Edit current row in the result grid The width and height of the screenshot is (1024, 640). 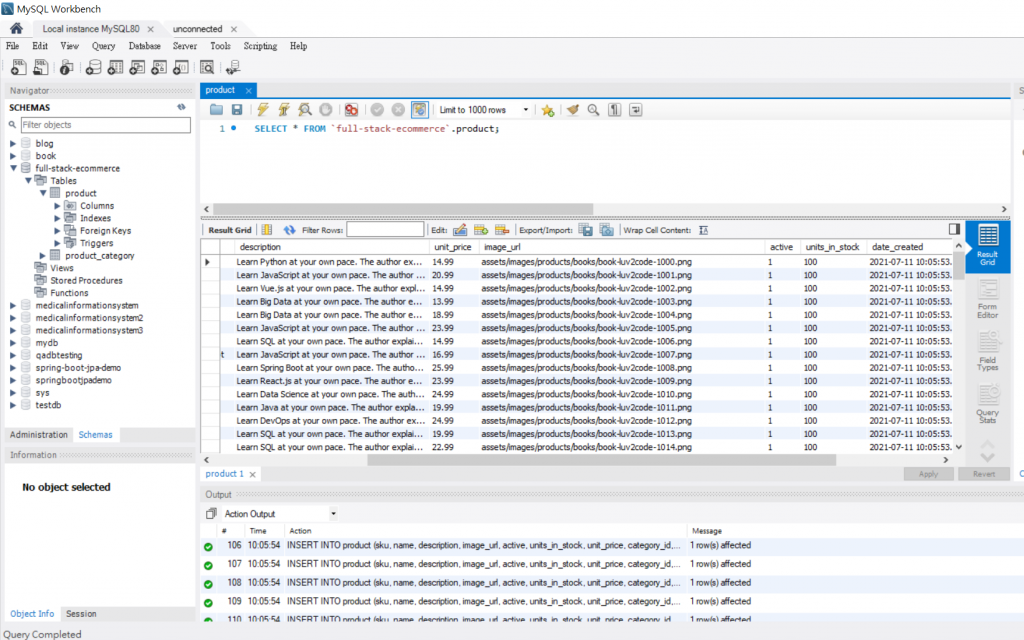[460, 230]
